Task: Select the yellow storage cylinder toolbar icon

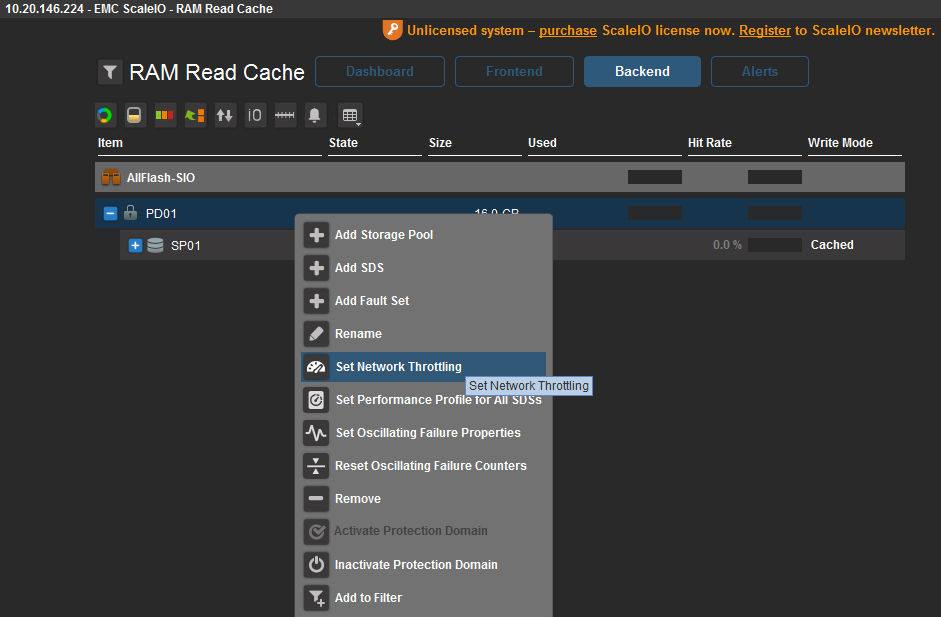Action: 134,115
